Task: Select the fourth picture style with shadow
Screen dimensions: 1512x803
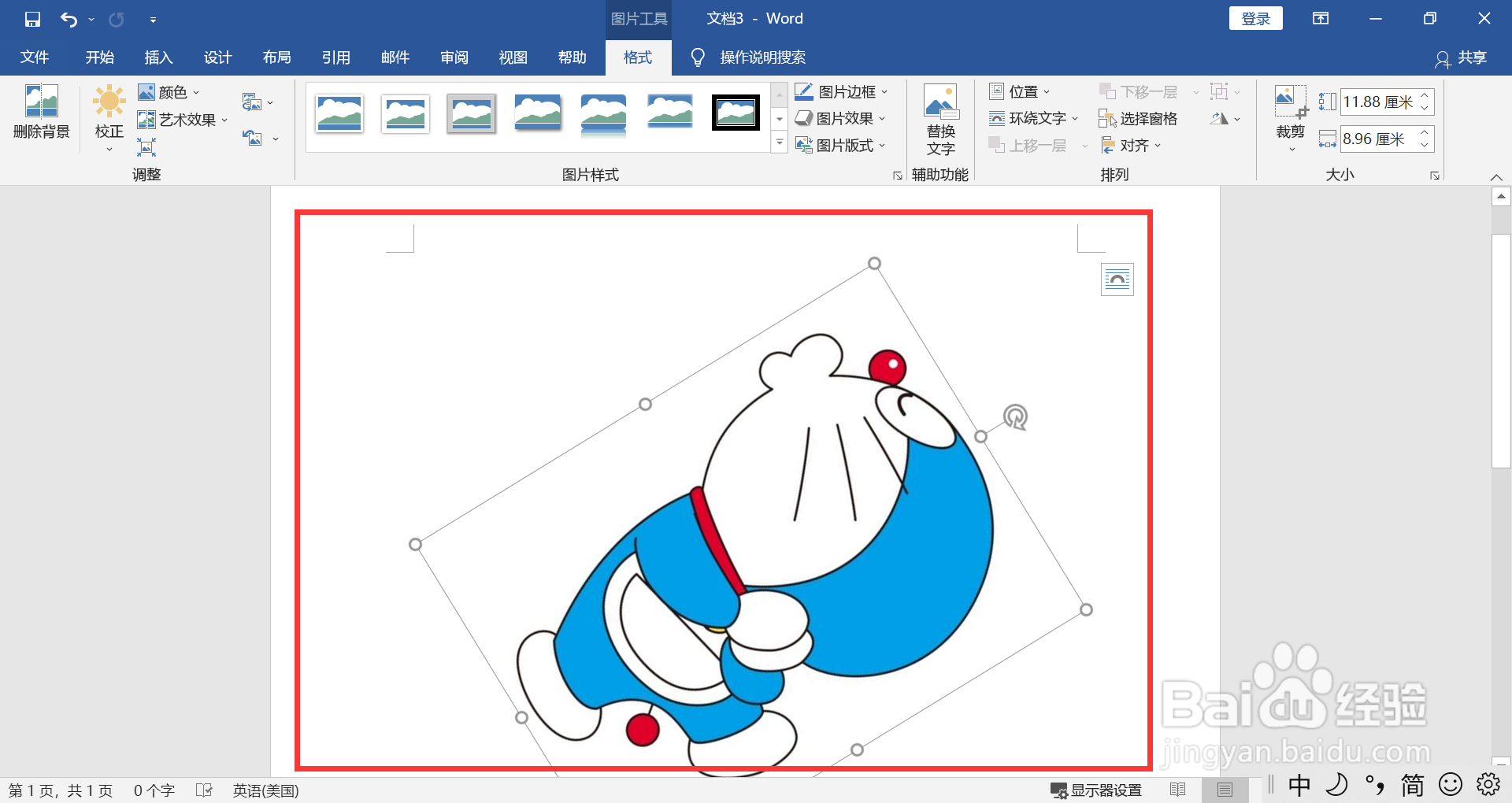Action: [538, 113]
